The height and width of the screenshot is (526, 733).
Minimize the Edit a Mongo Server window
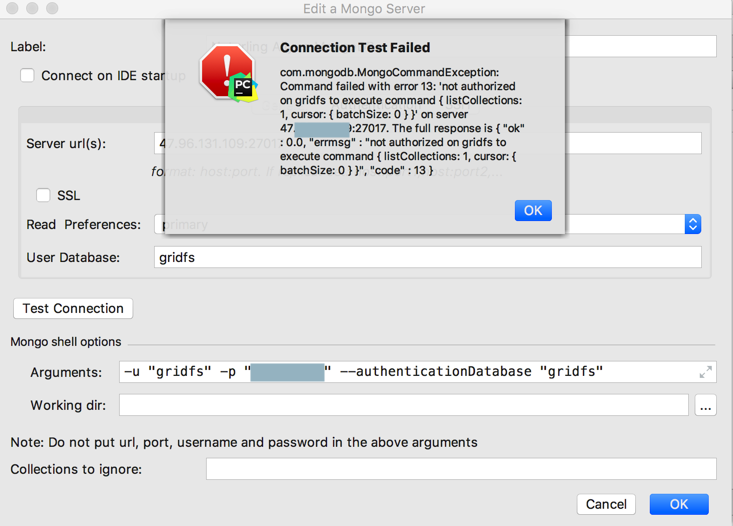tap(31, 9)
